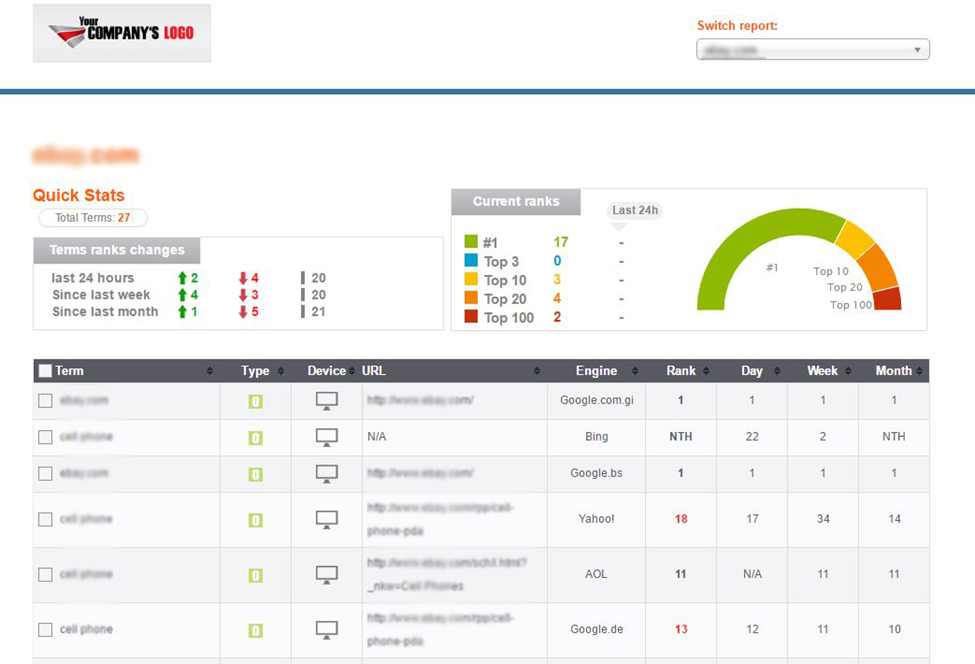Click the green up arrow for Since last month

182,311
